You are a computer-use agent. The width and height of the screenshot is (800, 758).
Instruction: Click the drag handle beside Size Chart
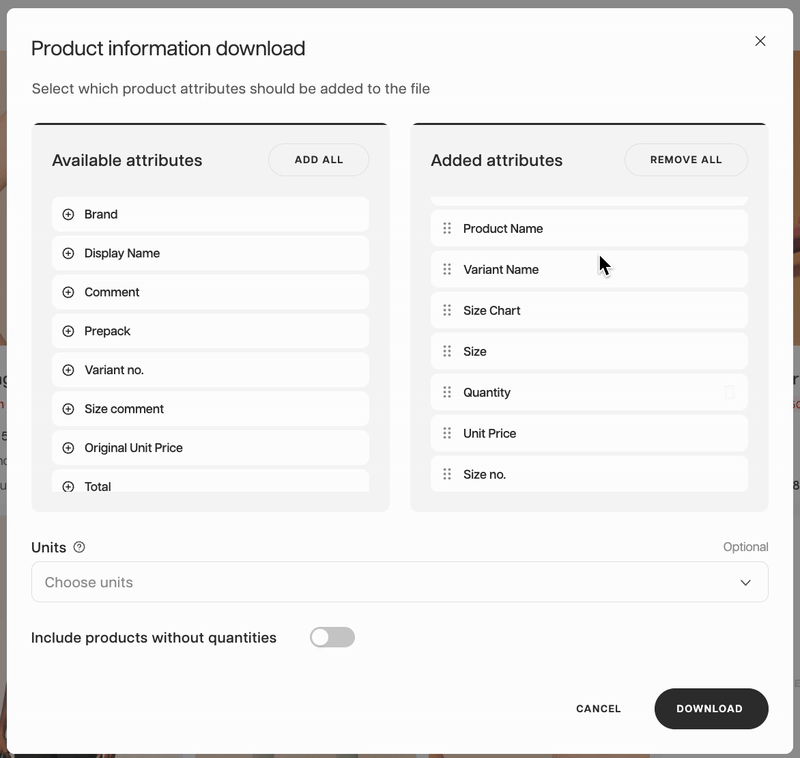(x=447, y=311)
